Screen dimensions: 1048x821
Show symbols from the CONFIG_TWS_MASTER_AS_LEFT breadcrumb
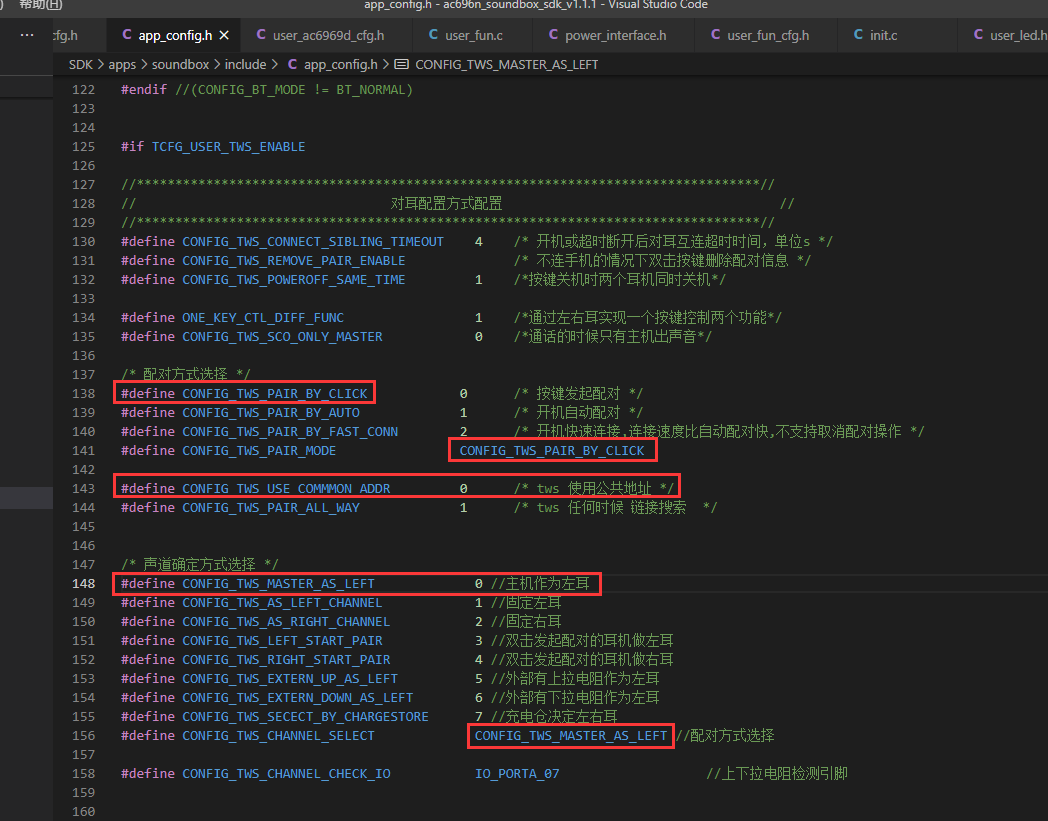(x=497, y=65)
